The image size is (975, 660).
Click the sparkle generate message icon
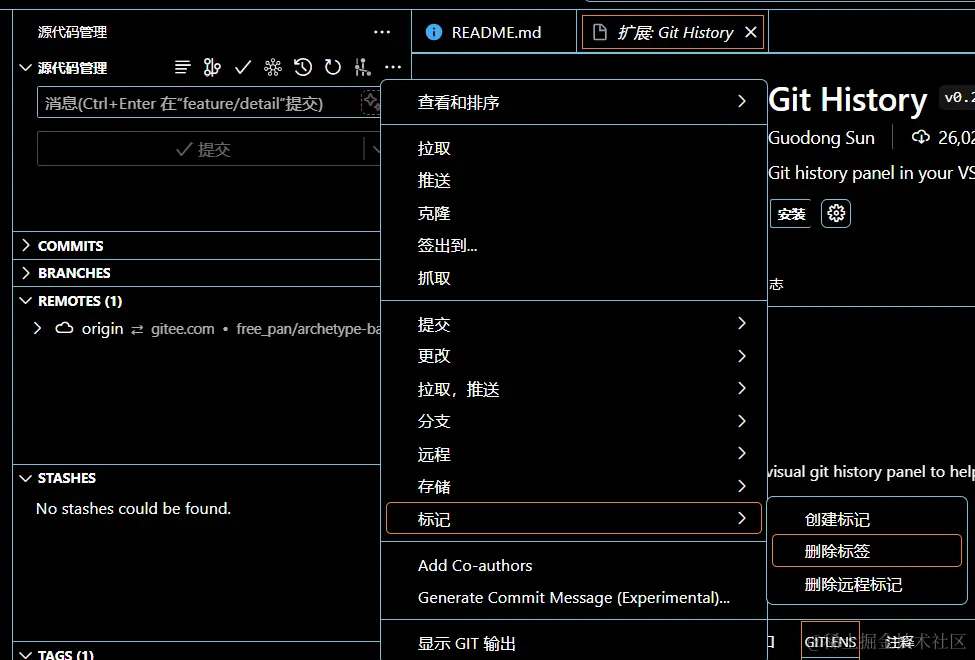tap(371, 102)
